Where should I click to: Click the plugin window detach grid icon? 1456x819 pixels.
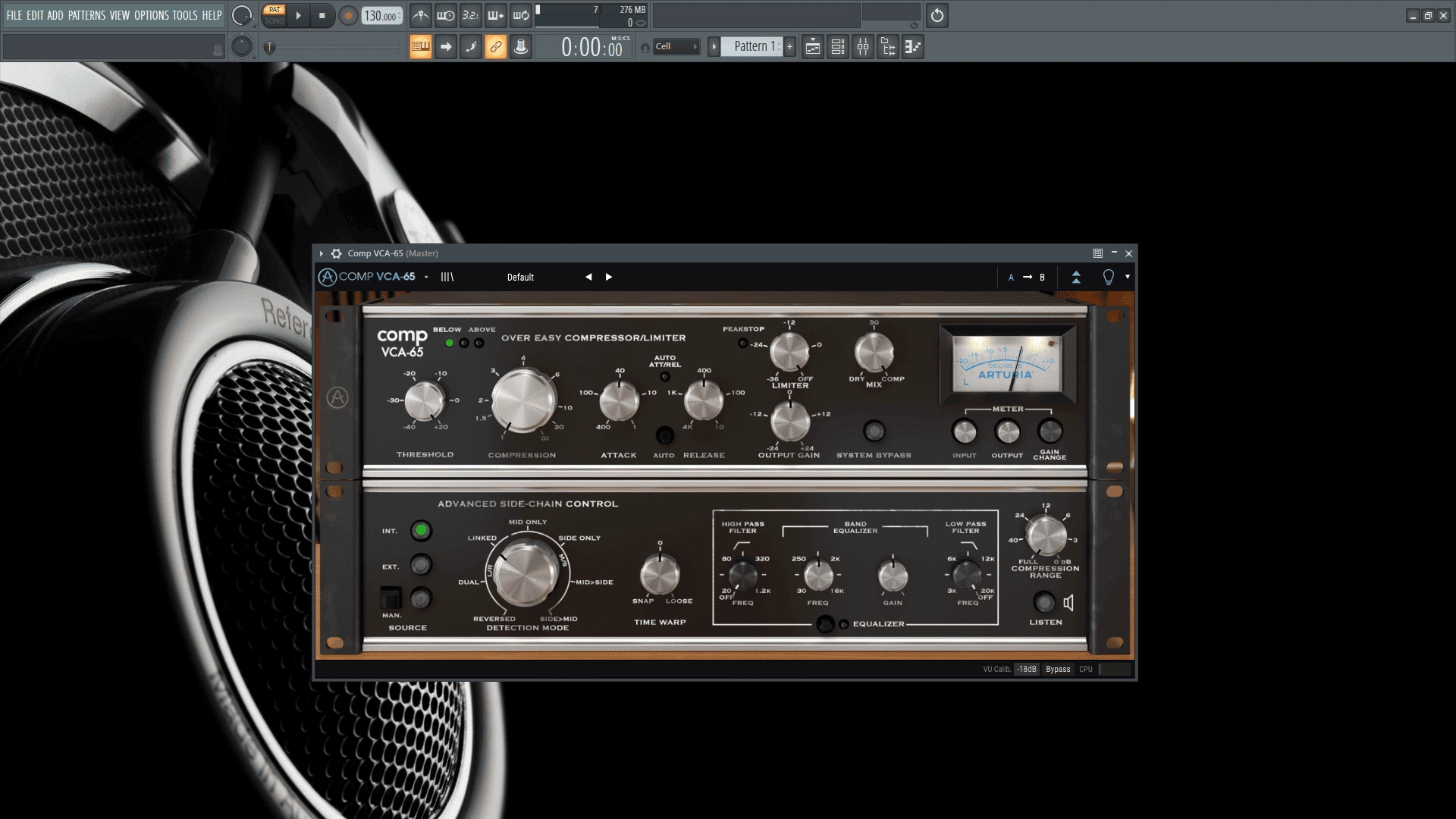pos(1097,253)
